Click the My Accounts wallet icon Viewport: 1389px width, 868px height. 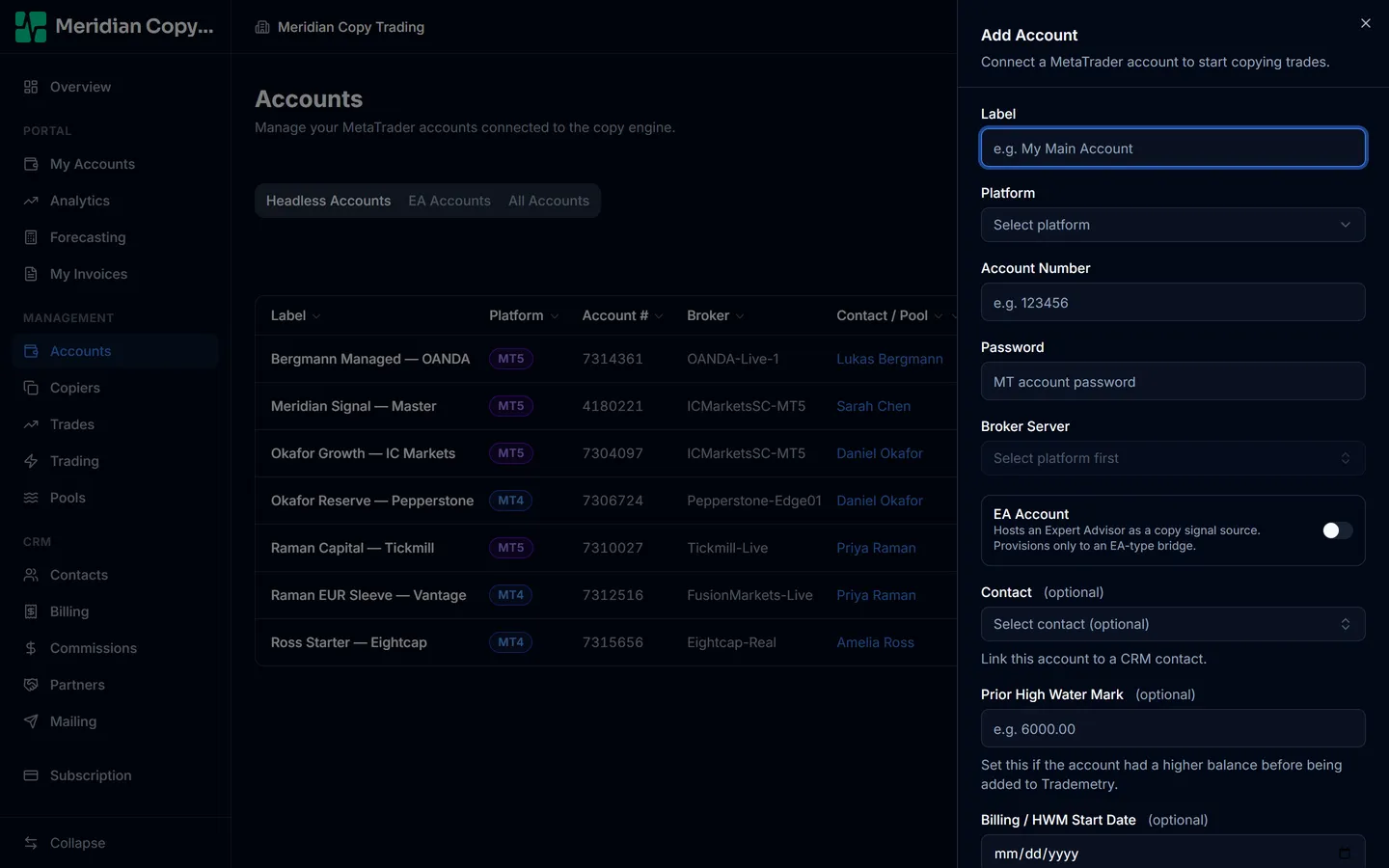coord(31,164)
